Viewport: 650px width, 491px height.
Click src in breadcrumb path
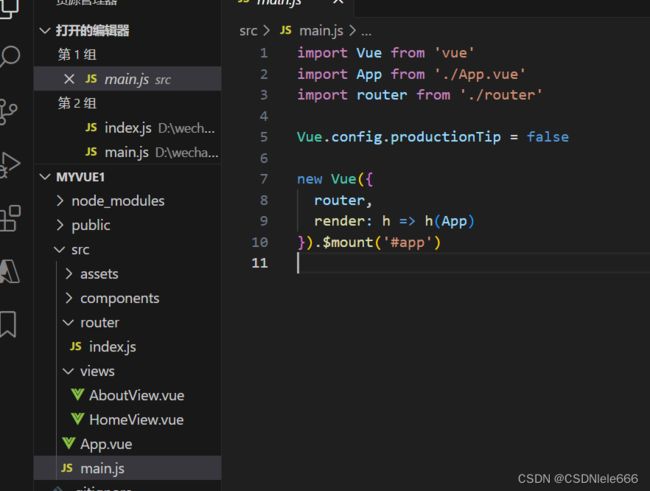248,31
